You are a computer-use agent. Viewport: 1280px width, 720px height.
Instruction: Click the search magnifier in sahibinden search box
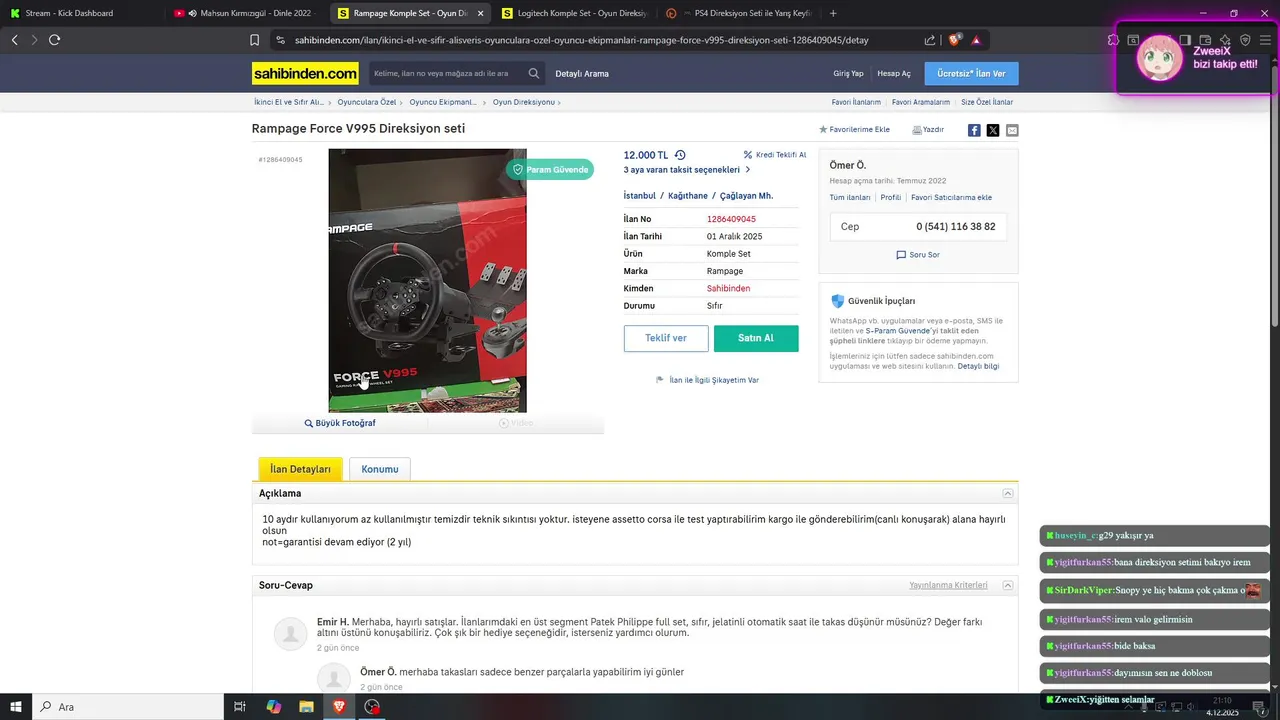(534, 73)
